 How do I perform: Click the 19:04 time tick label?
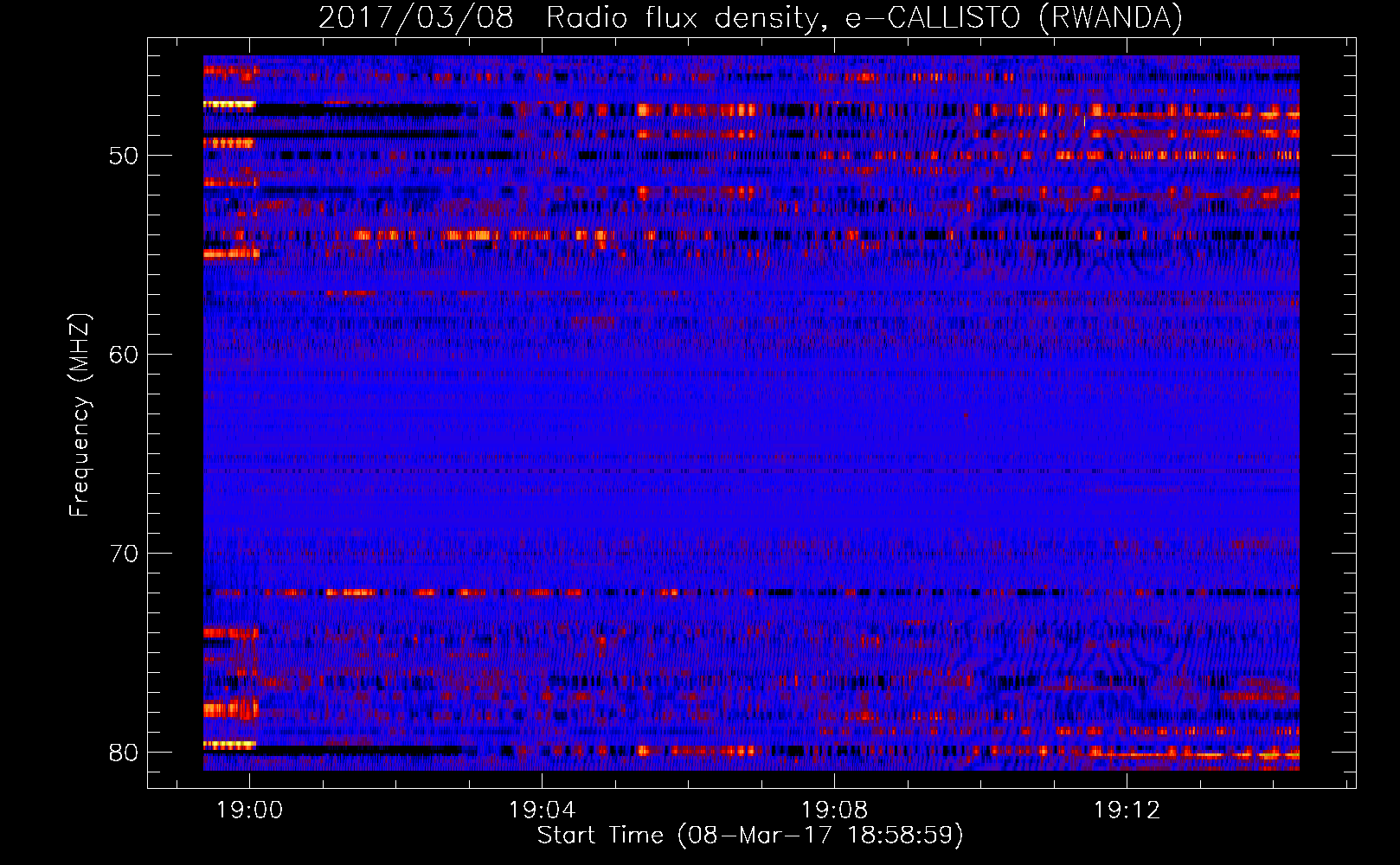click(543, 811)
